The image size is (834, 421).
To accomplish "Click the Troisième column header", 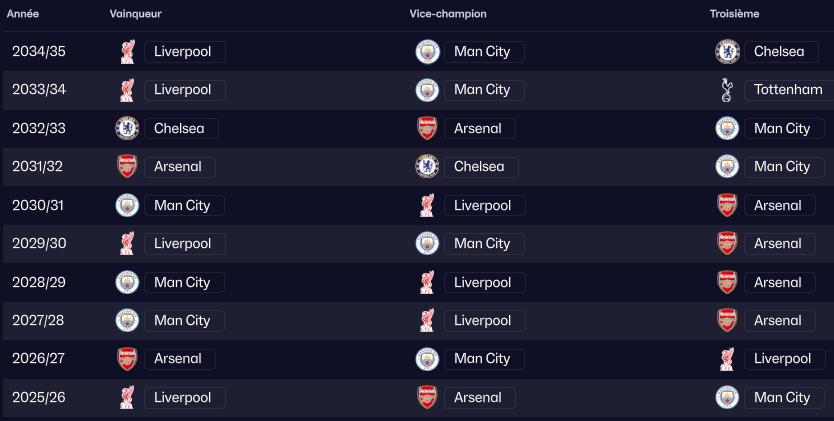I will pos(735,14).
